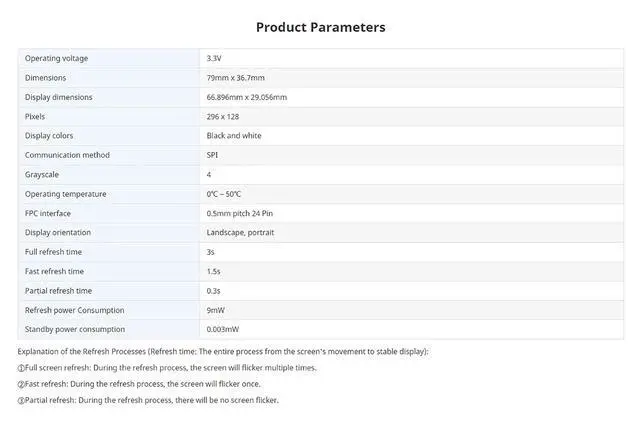Click the Partial refresh time label
This screenshot has width=640, height=422.
point(58,291)
